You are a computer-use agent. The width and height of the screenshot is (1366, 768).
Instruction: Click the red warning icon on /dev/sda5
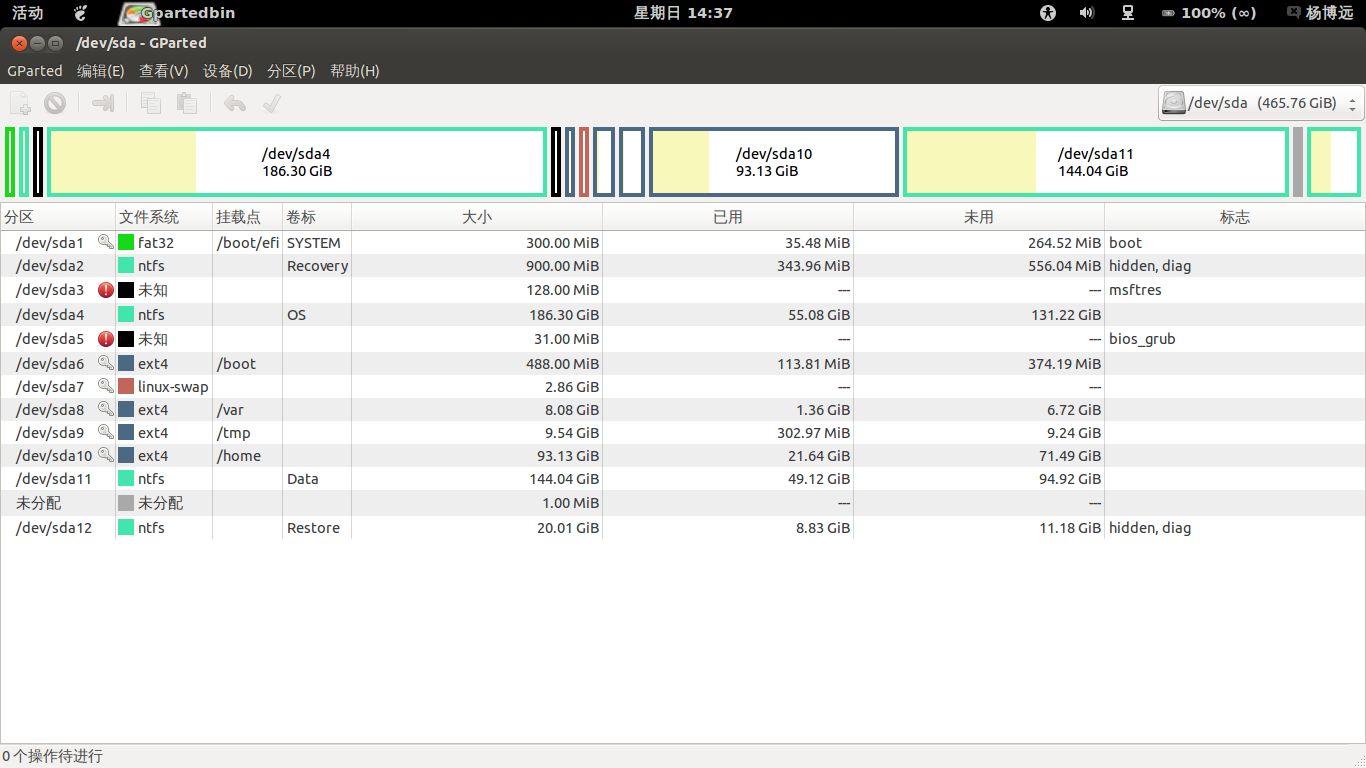(106, 339)
